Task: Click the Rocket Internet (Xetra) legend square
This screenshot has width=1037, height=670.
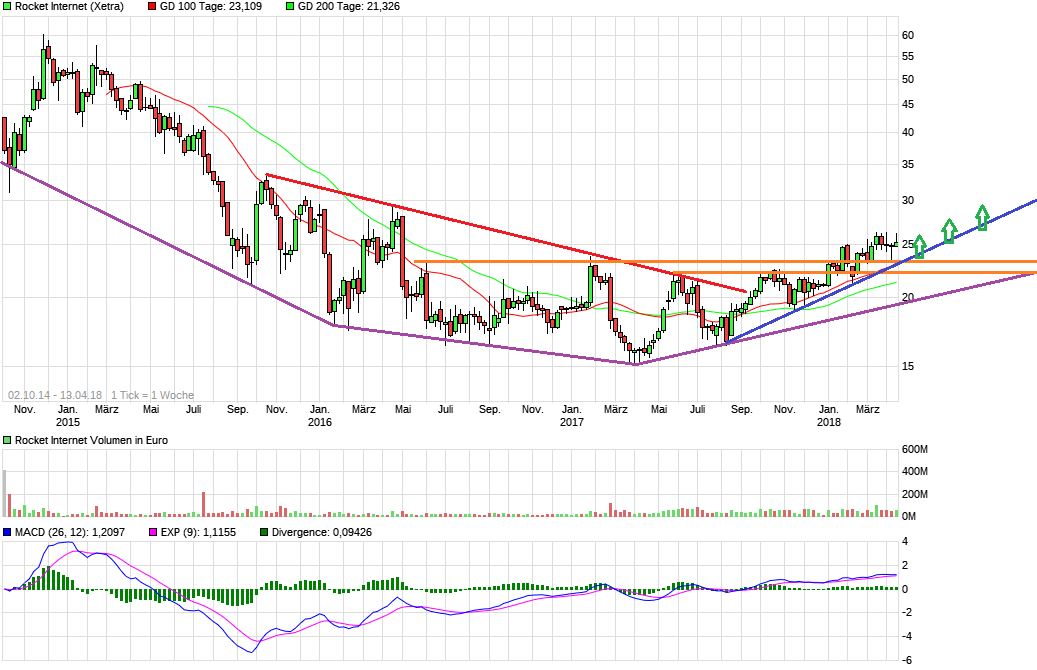Action: pos(7,7)
